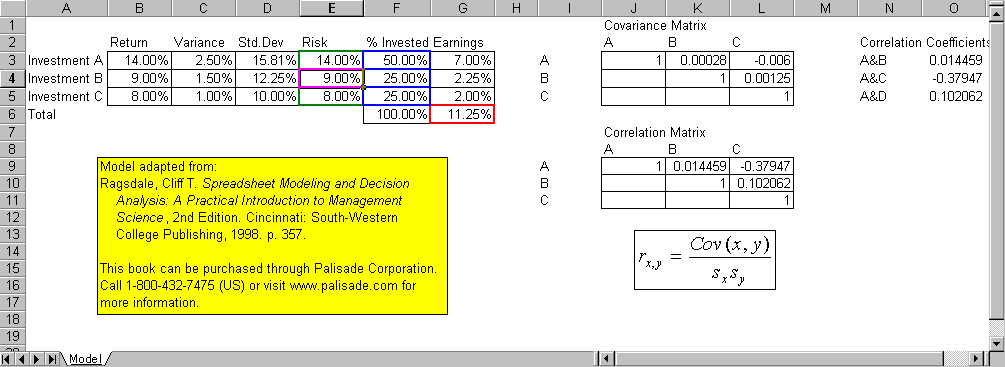
Task: Select the 2.50% variance cell
Action: pyautogui.click(x=203, y=61)
